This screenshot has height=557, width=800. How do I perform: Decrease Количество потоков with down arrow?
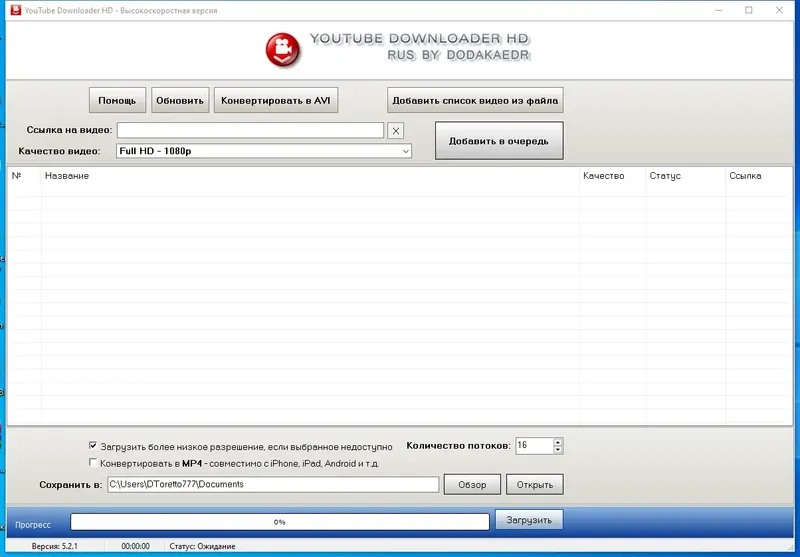click(558, 450)
